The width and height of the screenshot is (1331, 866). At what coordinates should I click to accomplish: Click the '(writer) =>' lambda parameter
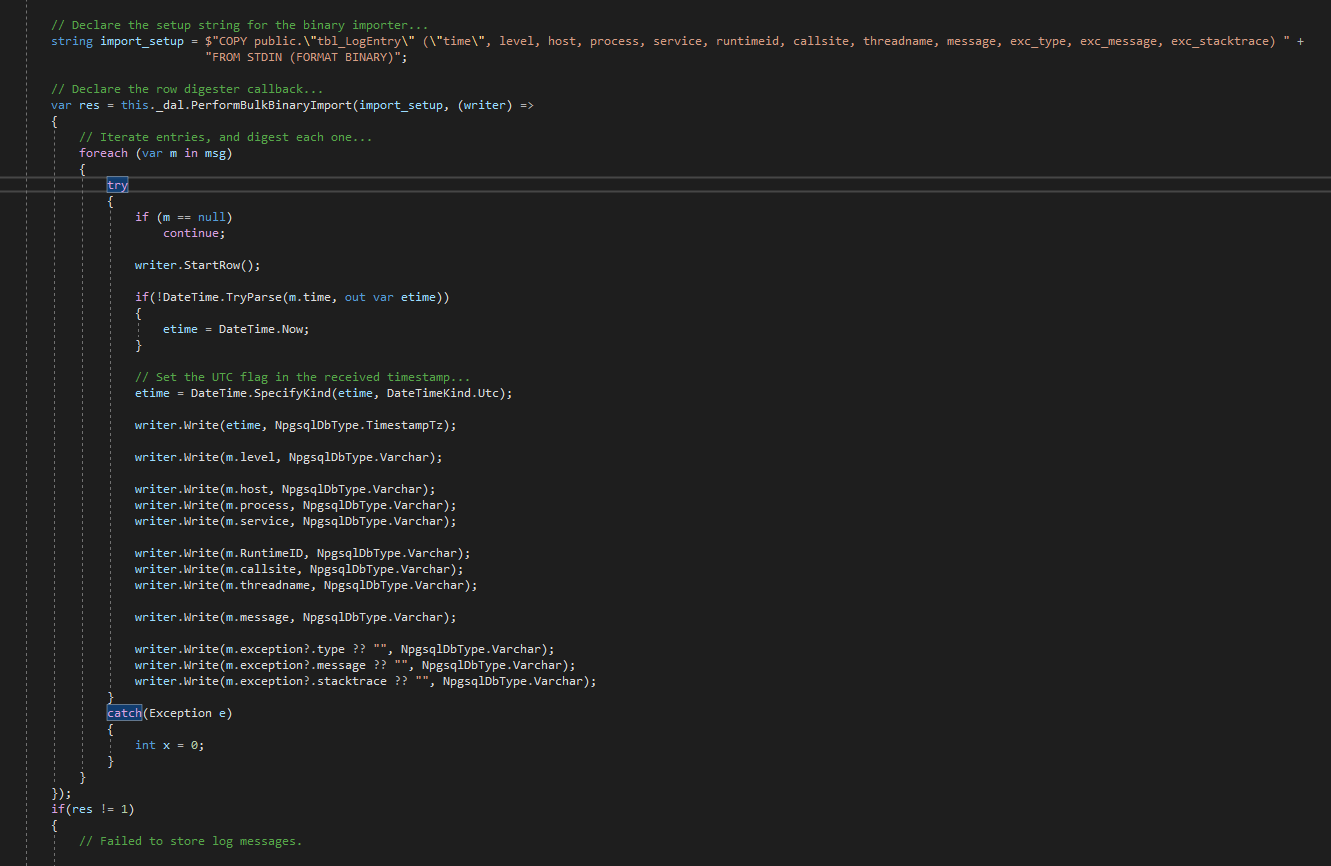495,105
